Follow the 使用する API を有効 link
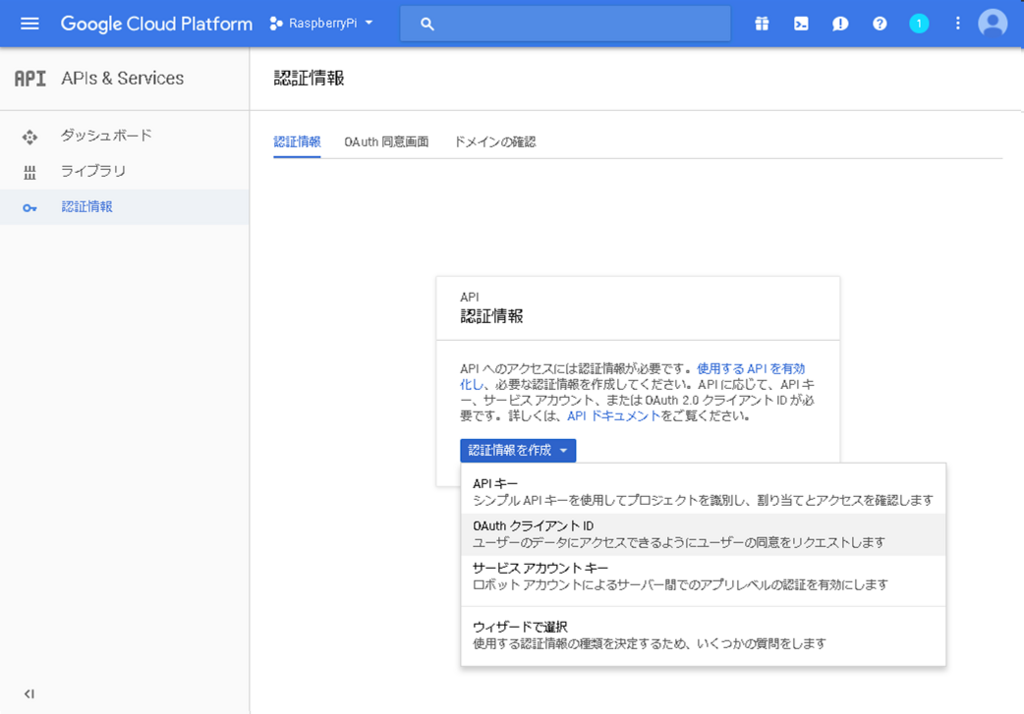Viewport: 1024px width, 714px height. coord(751,368)
